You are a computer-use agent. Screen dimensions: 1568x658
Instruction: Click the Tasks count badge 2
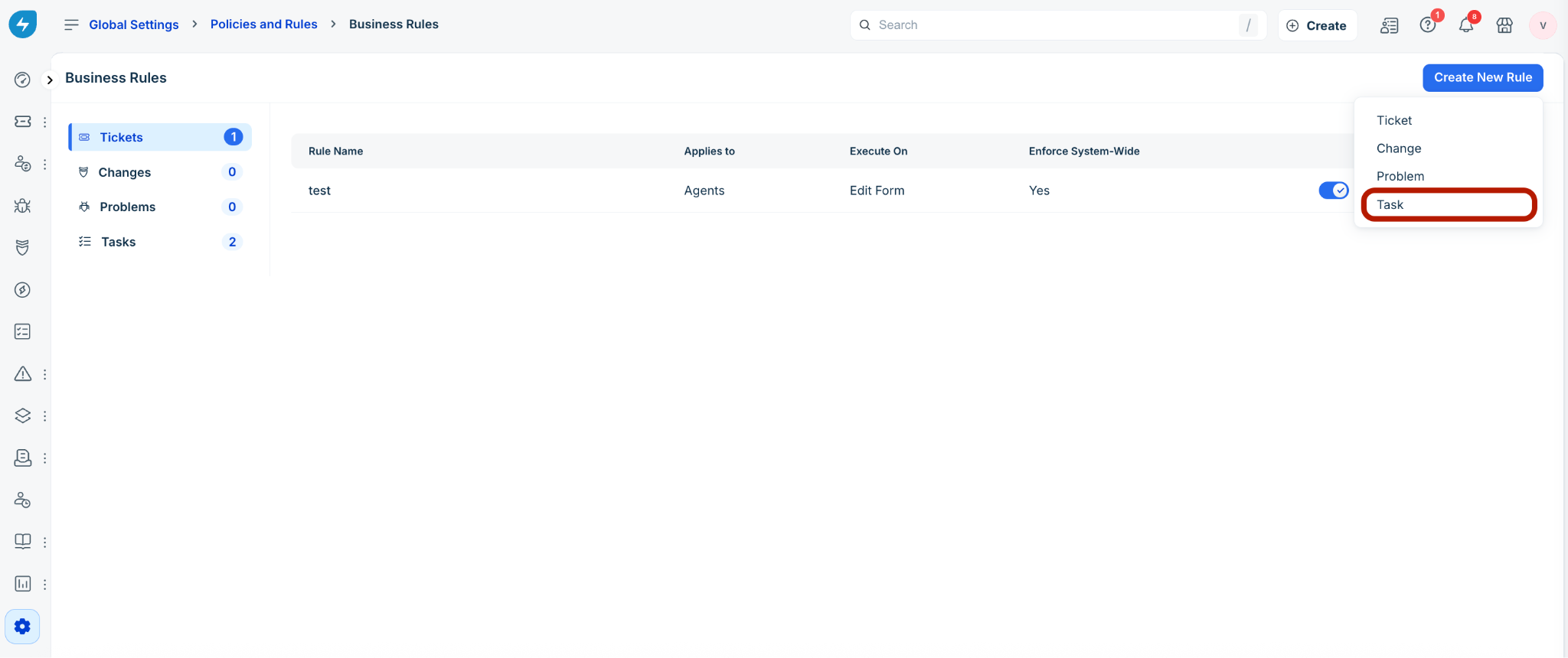(232, 242)
